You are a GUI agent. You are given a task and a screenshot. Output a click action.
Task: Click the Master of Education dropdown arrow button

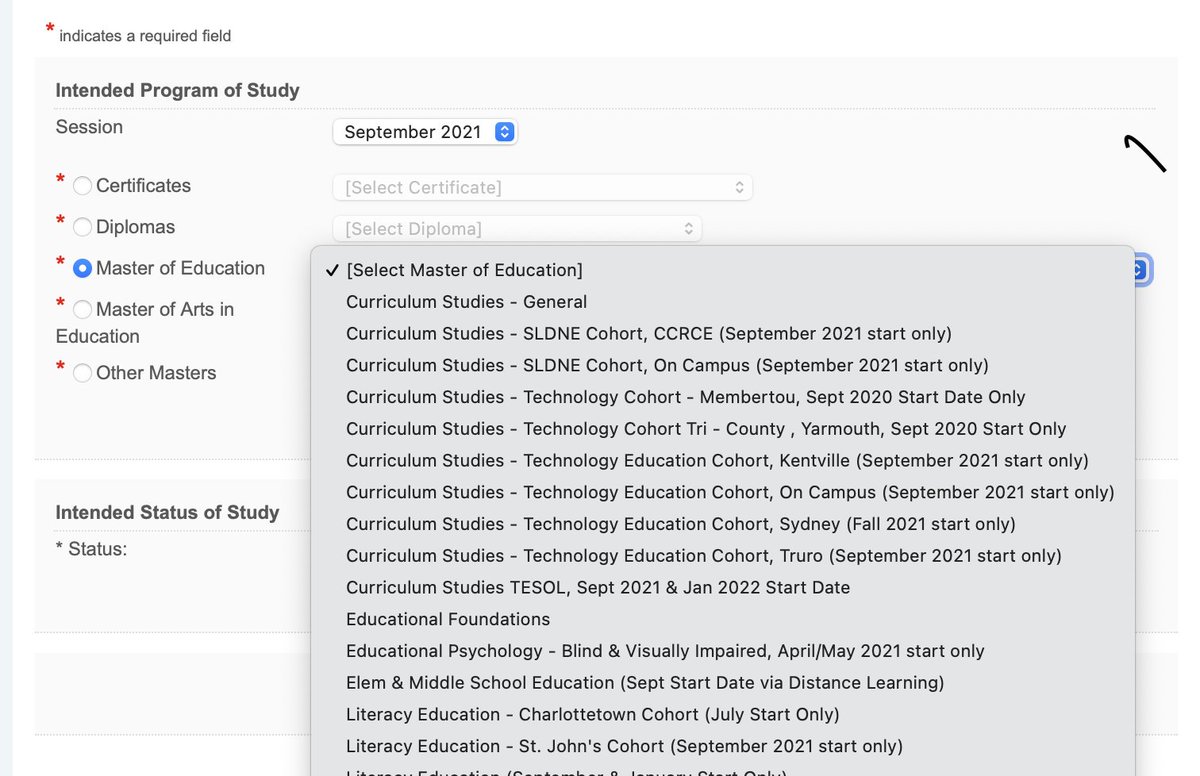coord(1140,270)
